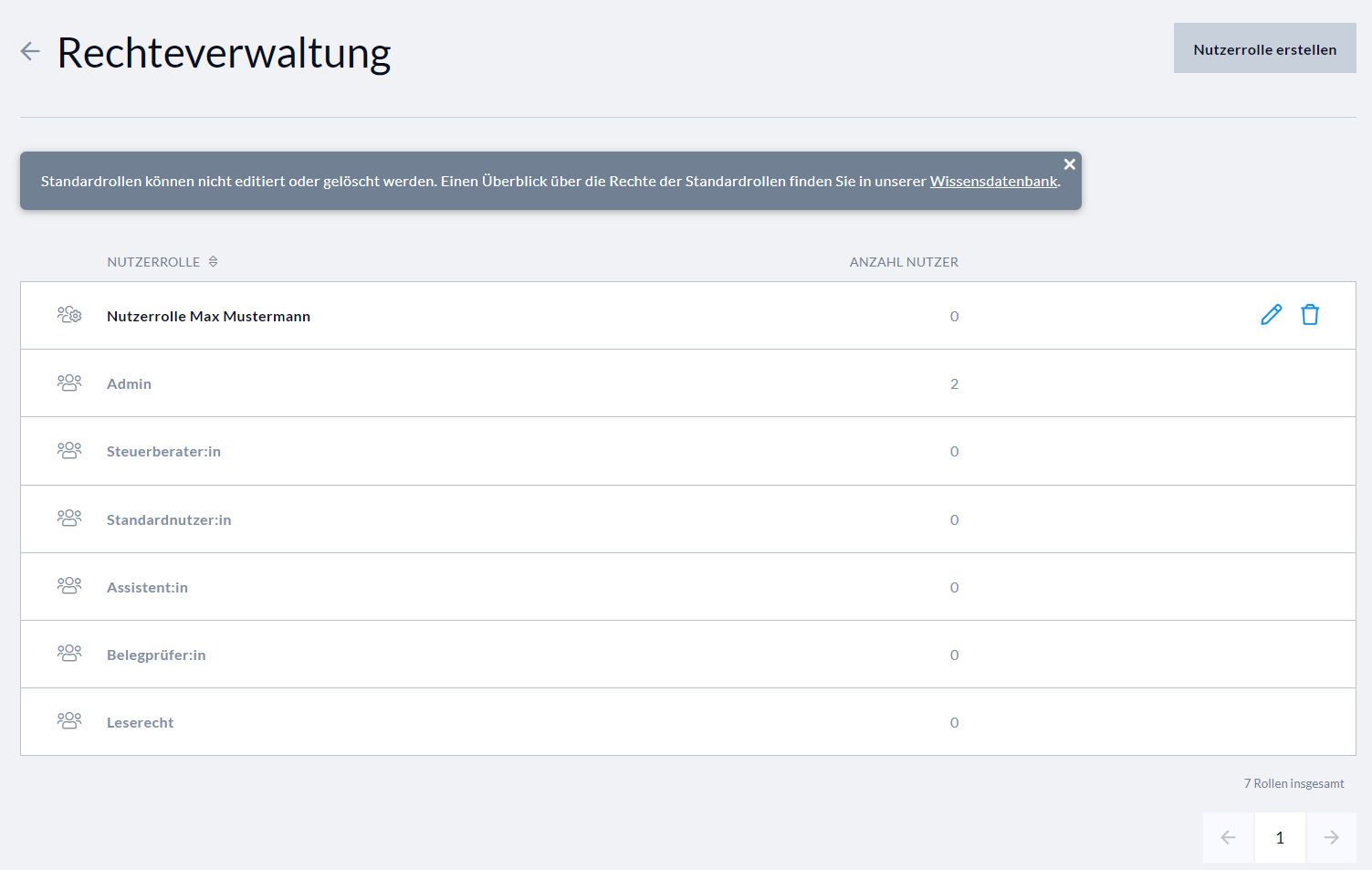
Task: Select the Admin role name
Action: pyautogui.click(x=129, y=384)
